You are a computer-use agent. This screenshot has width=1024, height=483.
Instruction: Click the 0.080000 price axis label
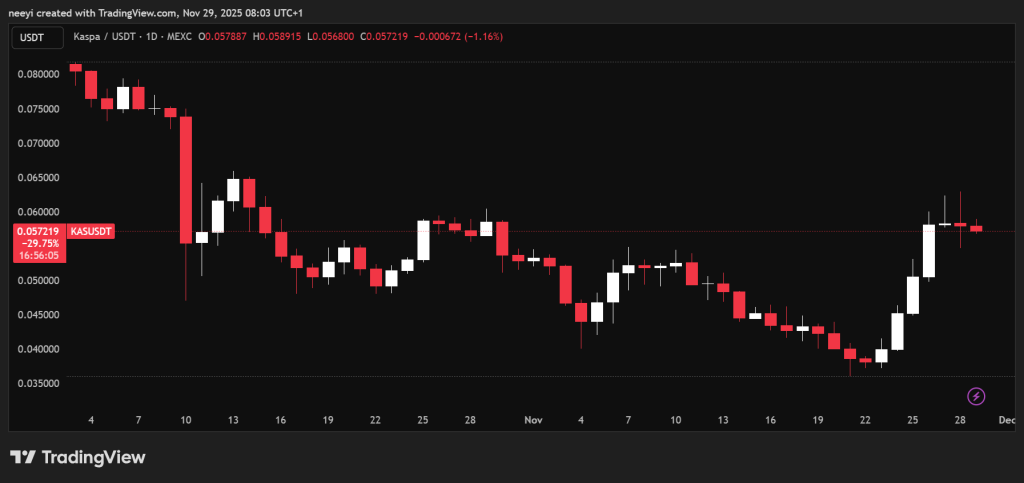click(x=38, y=74)
